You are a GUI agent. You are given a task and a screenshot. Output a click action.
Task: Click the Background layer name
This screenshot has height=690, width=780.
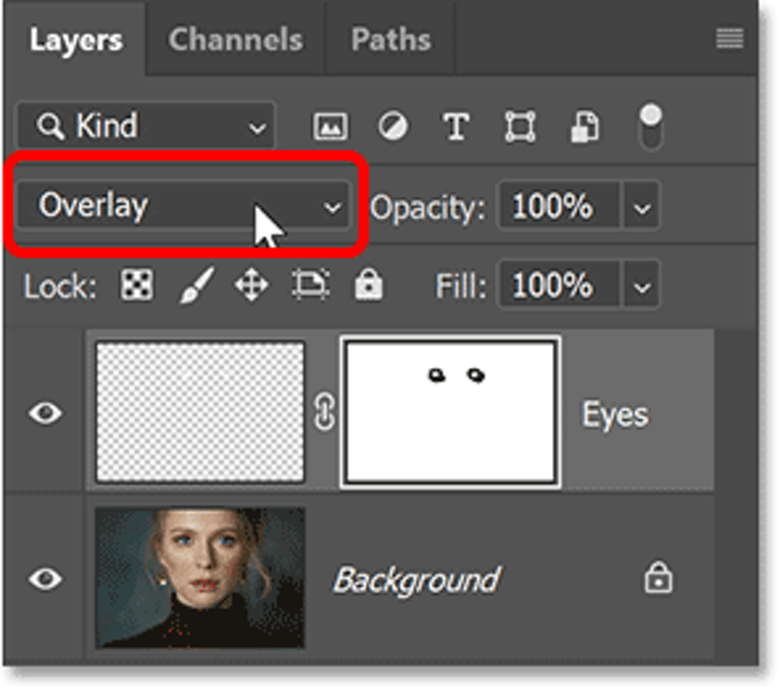point(416,580)
